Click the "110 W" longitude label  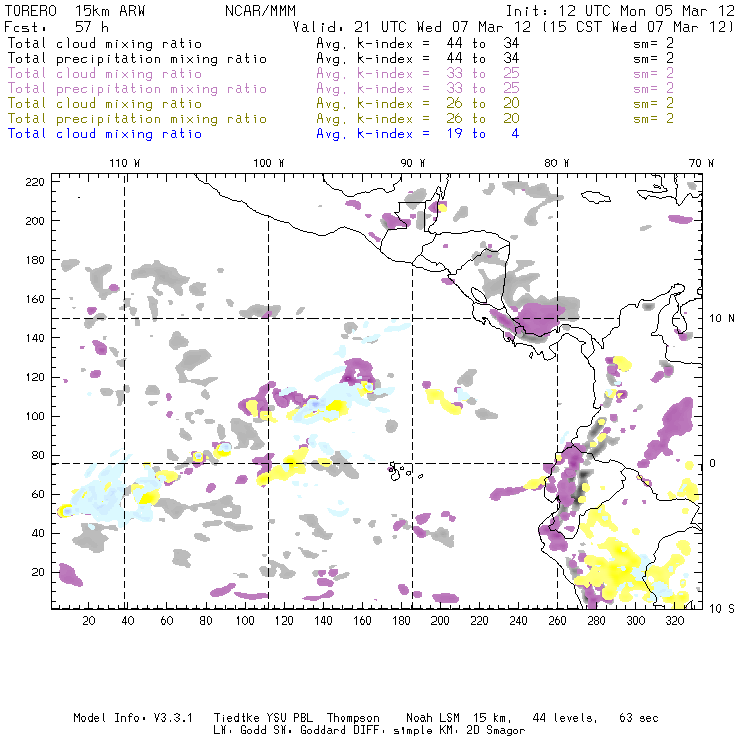point(125,163)
